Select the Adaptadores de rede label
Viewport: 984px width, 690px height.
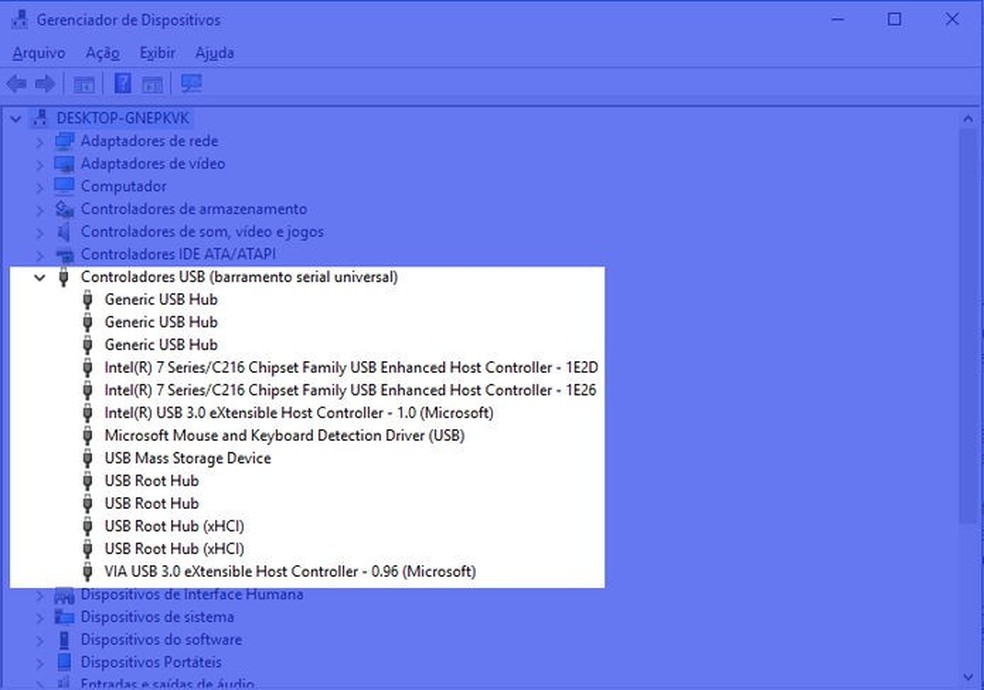point(149,141)
